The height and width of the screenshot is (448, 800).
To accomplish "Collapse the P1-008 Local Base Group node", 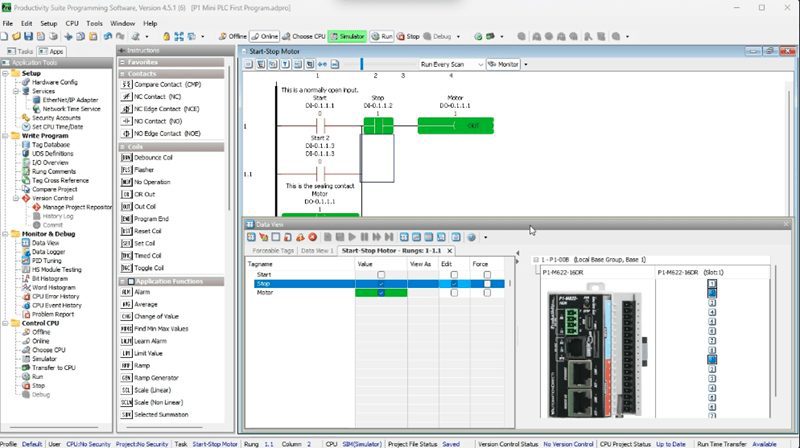I will pos(535,259).
